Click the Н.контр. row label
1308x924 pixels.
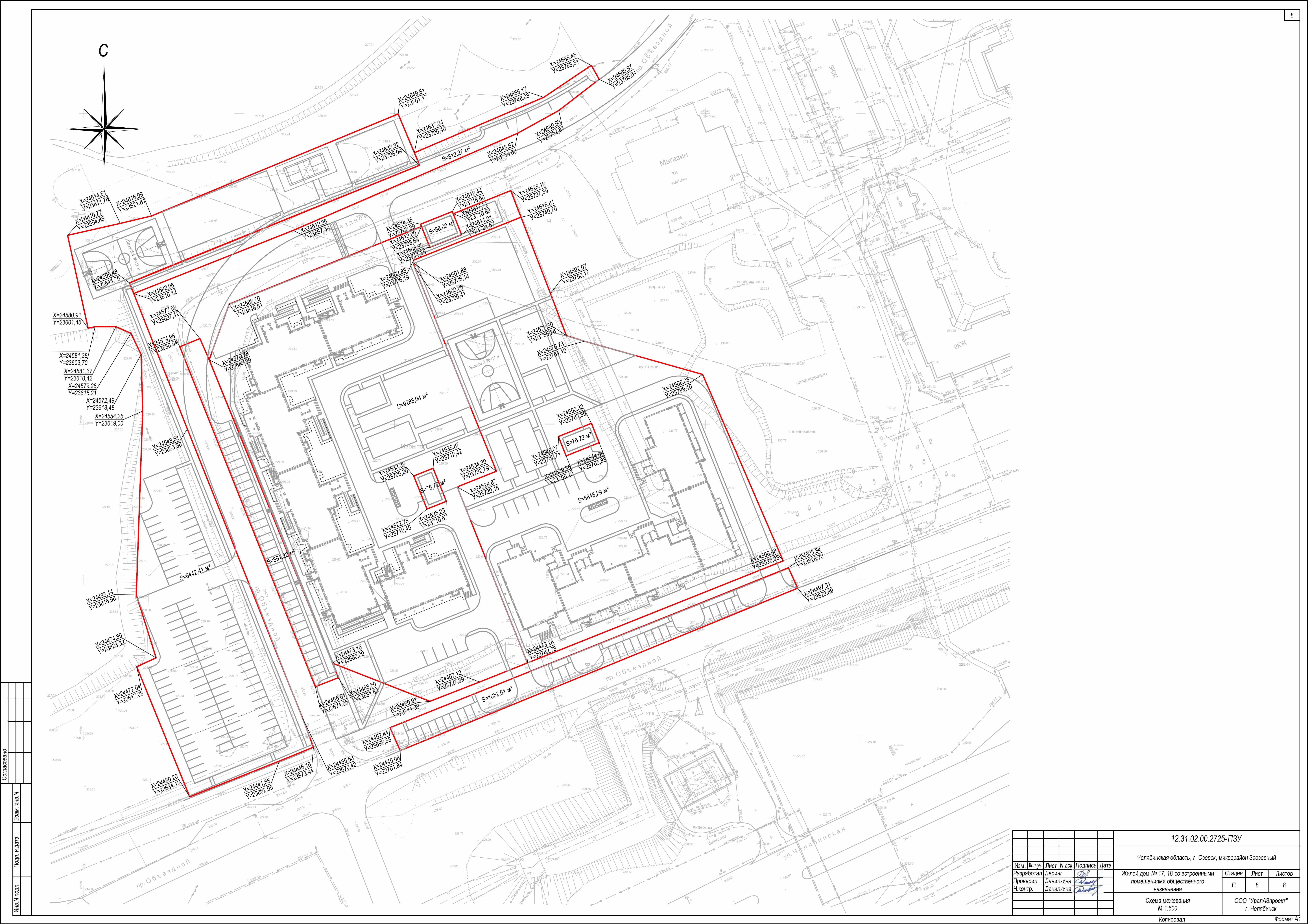pos(1023,889)
